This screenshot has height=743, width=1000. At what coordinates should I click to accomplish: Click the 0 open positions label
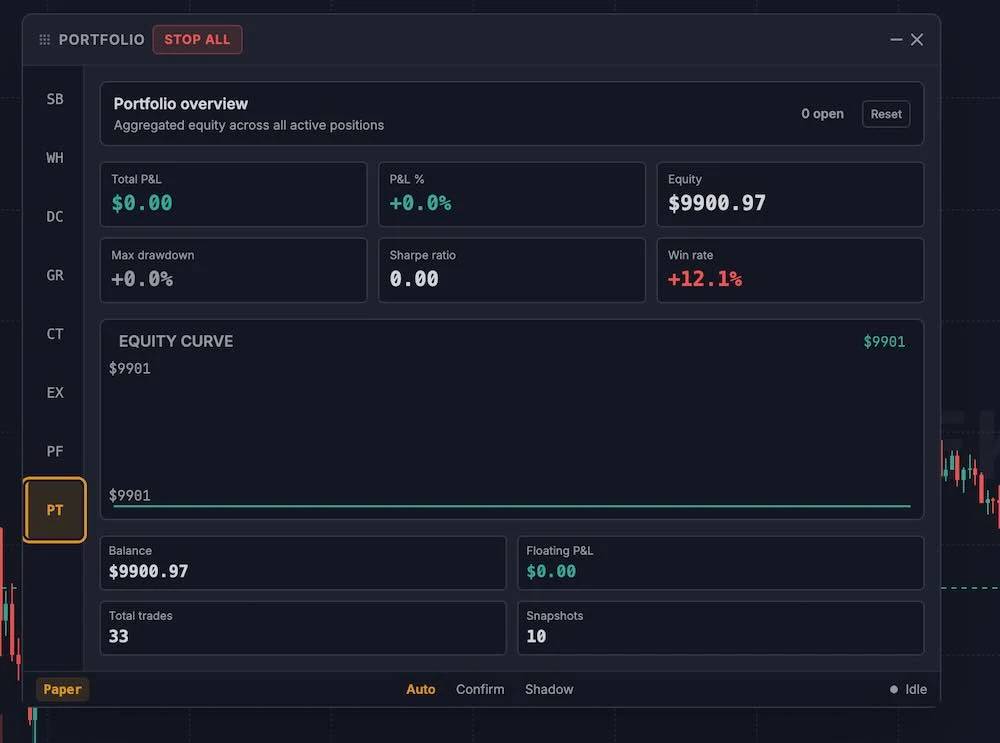[x=822, y=114]
